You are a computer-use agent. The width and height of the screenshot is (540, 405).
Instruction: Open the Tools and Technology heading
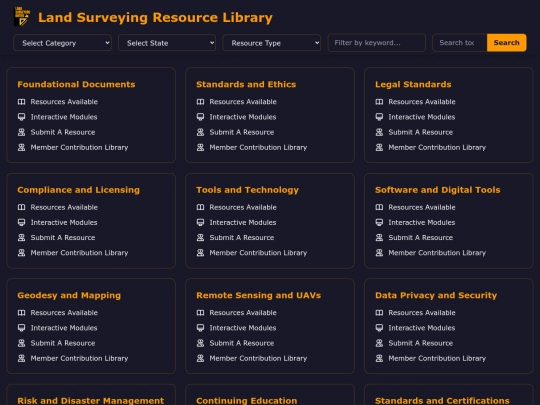(247, 190)
